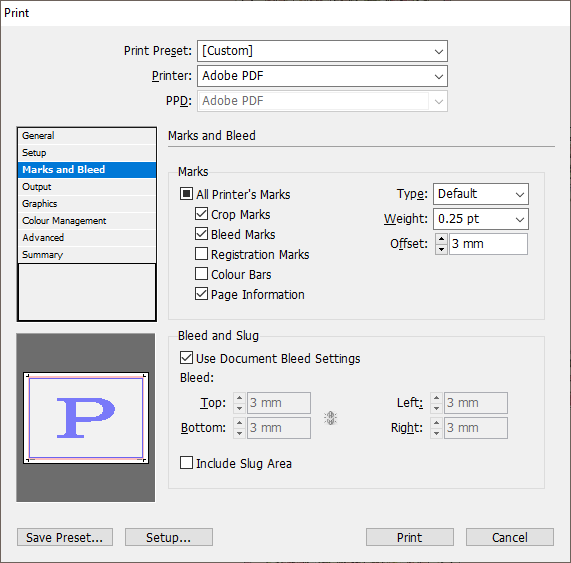Uncheck Use Document Bleed Settings

pos(186,358)
